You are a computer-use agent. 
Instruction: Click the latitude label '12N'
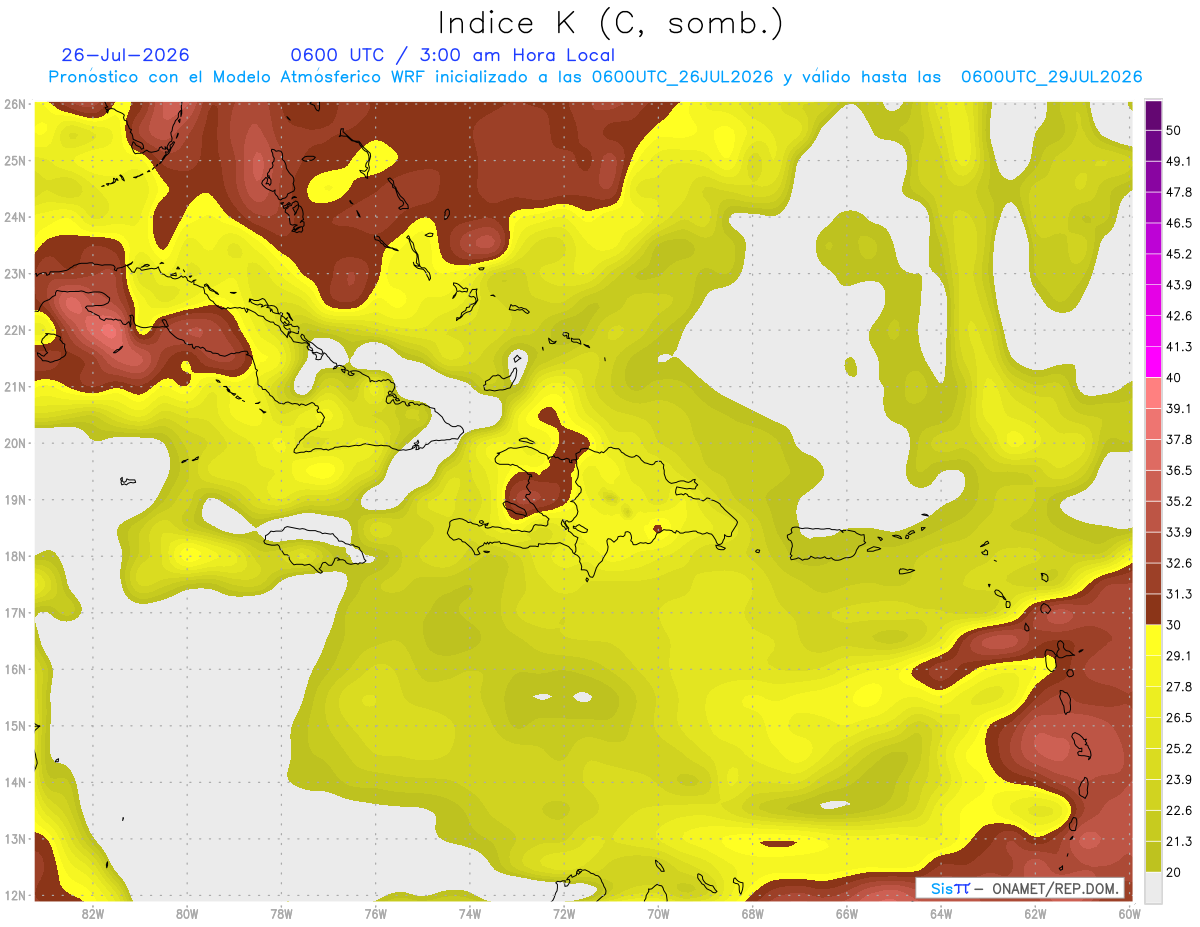(x=15, y=895)
